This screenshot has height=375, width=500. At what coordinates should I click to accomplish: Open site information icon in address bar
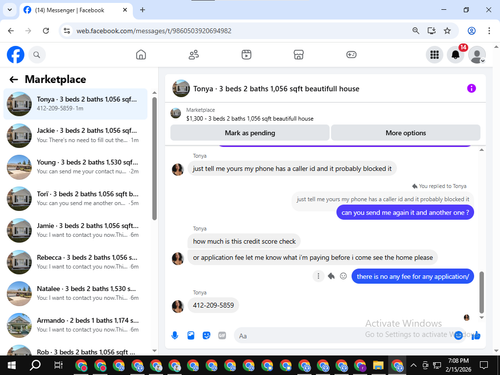(67, 31)
